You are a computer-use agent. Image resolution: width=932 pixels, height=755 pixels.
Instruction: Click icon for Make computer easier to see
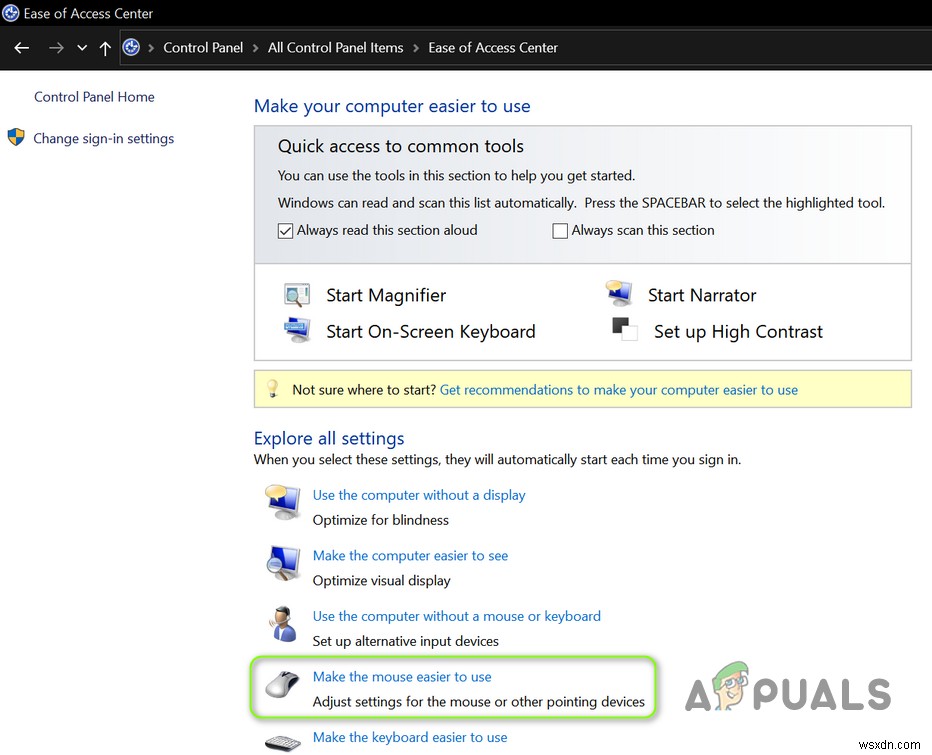pos(282,563)
